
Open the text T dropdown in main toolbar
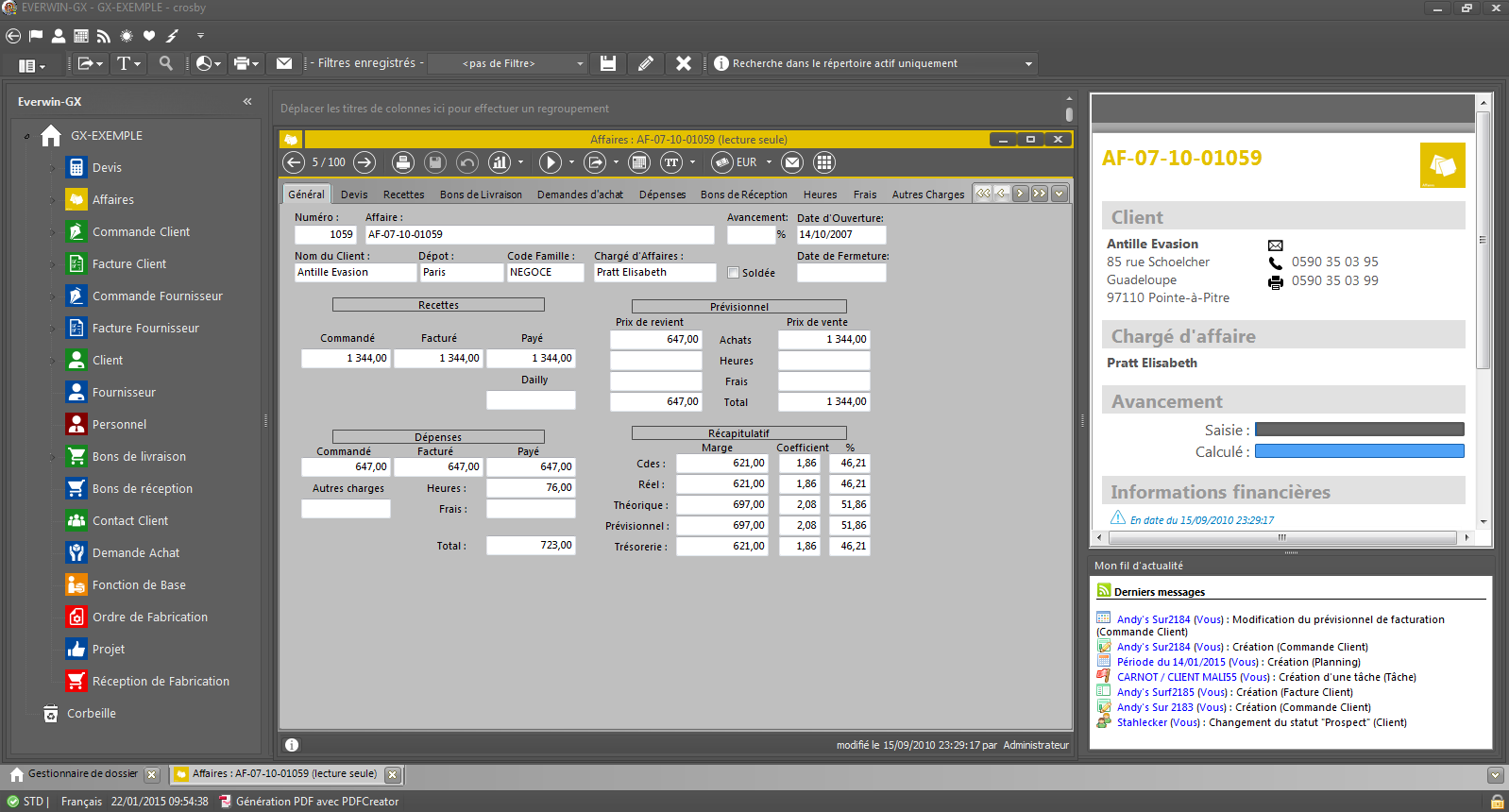tap(128, 63)
